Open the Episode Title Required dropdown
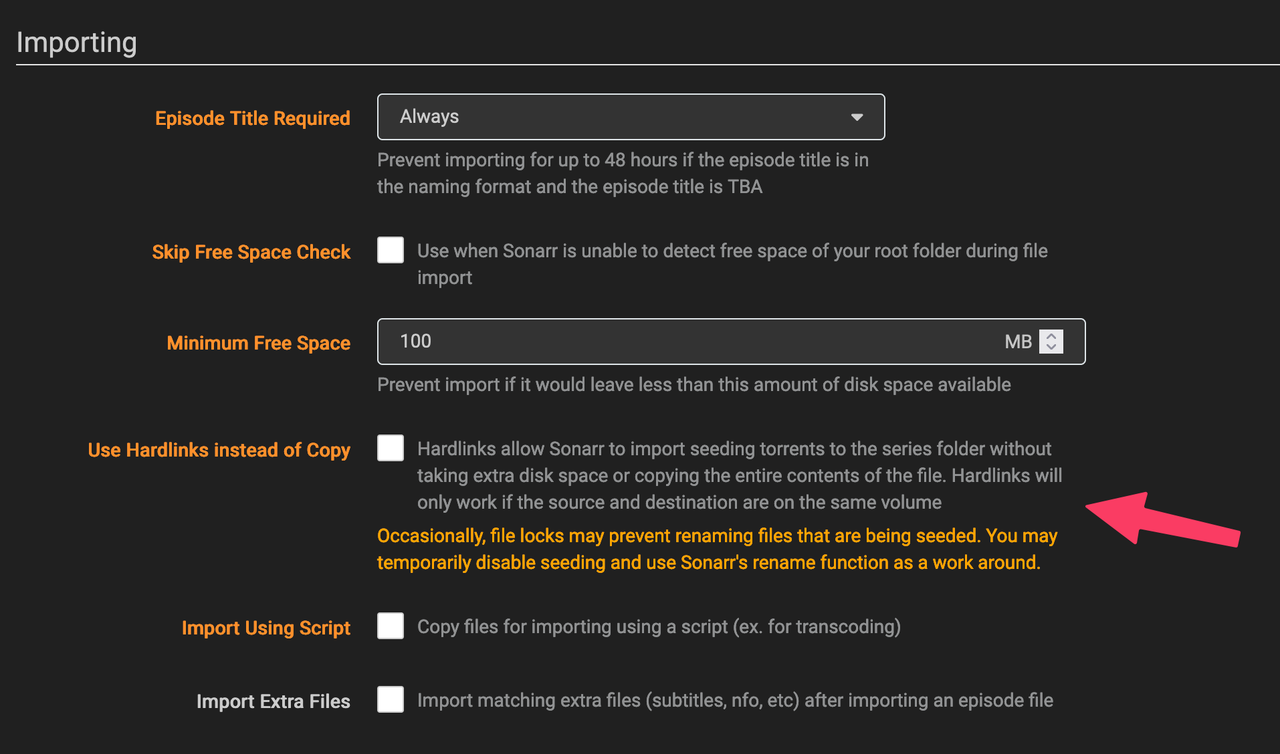Viewport: 1280px width, 754px height. tap(630, 117)
